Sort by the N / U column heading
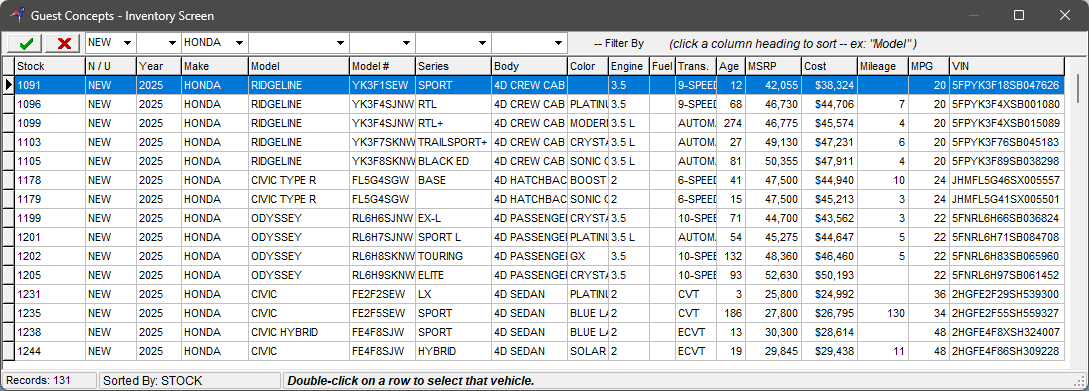This screenshot has height=391, width=1089. (110, 66)
